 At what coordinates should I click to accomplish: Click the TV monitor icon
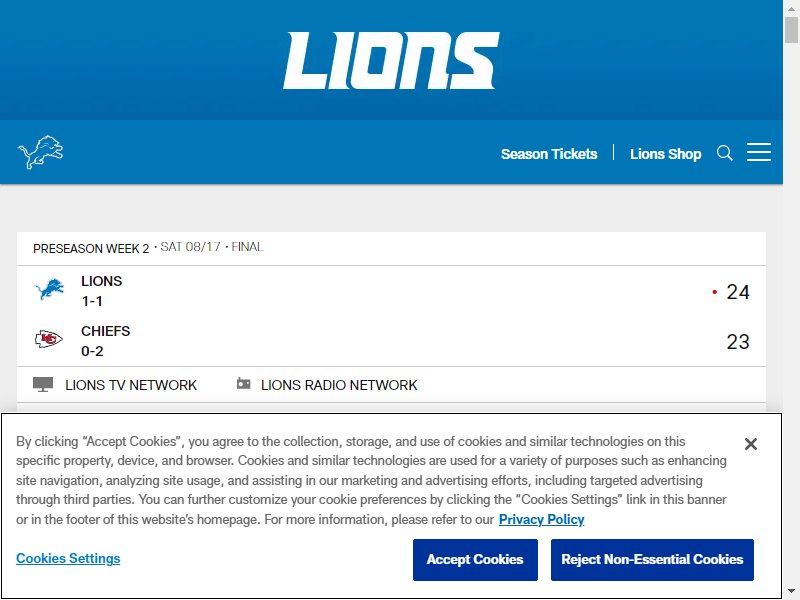click(x=43, y=385)
